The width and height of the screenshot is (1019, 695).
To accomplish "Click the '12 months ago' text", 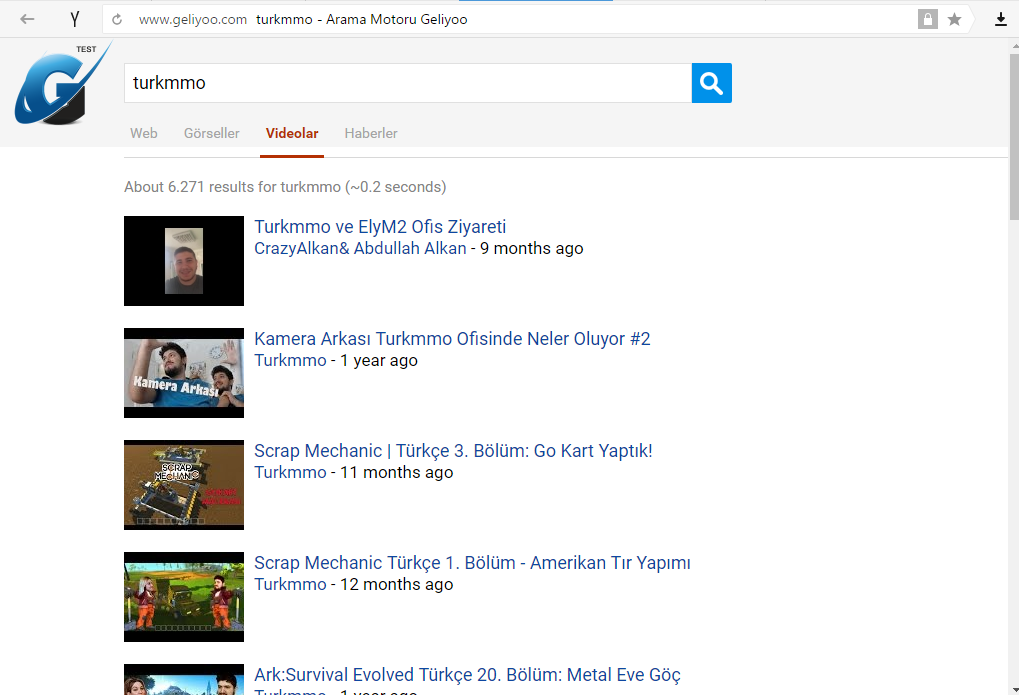I will [396, 584].
